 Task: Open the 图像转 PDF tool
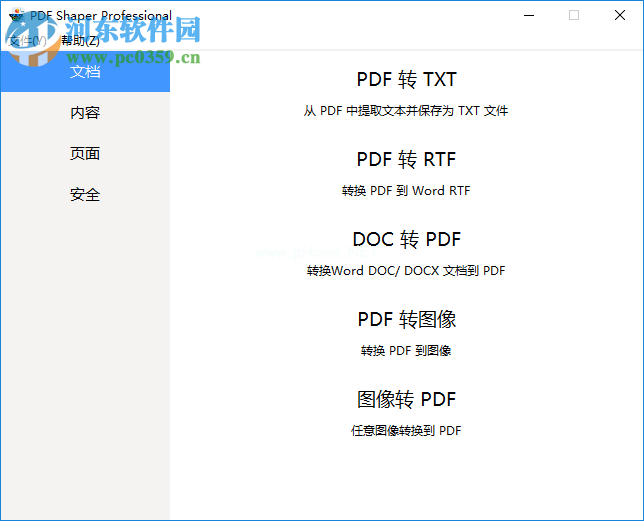click(x=407, y=399)
